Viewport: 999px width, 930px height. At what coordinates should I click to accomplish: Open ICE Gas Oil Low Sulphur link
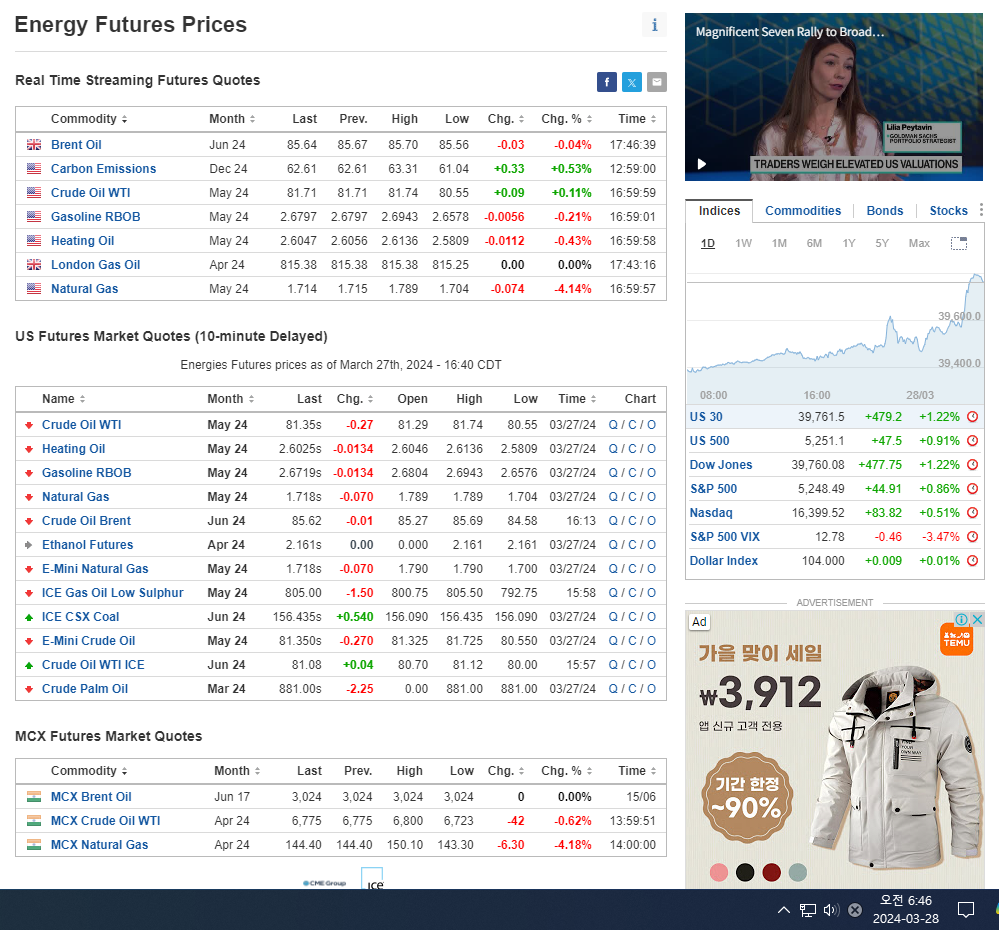pos(112,593)
